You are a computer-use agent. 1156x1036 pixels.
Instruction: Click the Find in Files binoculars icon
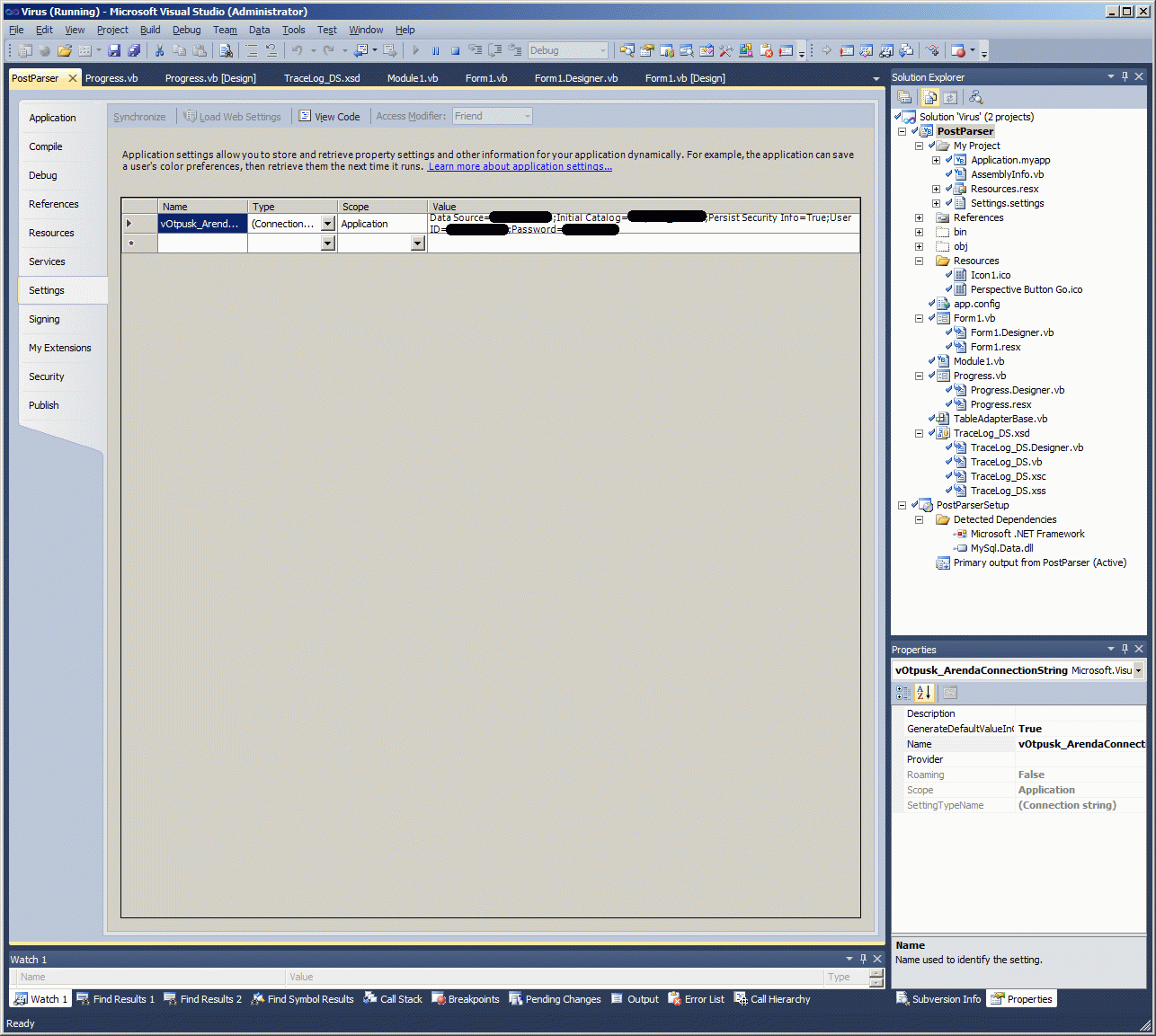[x=226, y=50]
